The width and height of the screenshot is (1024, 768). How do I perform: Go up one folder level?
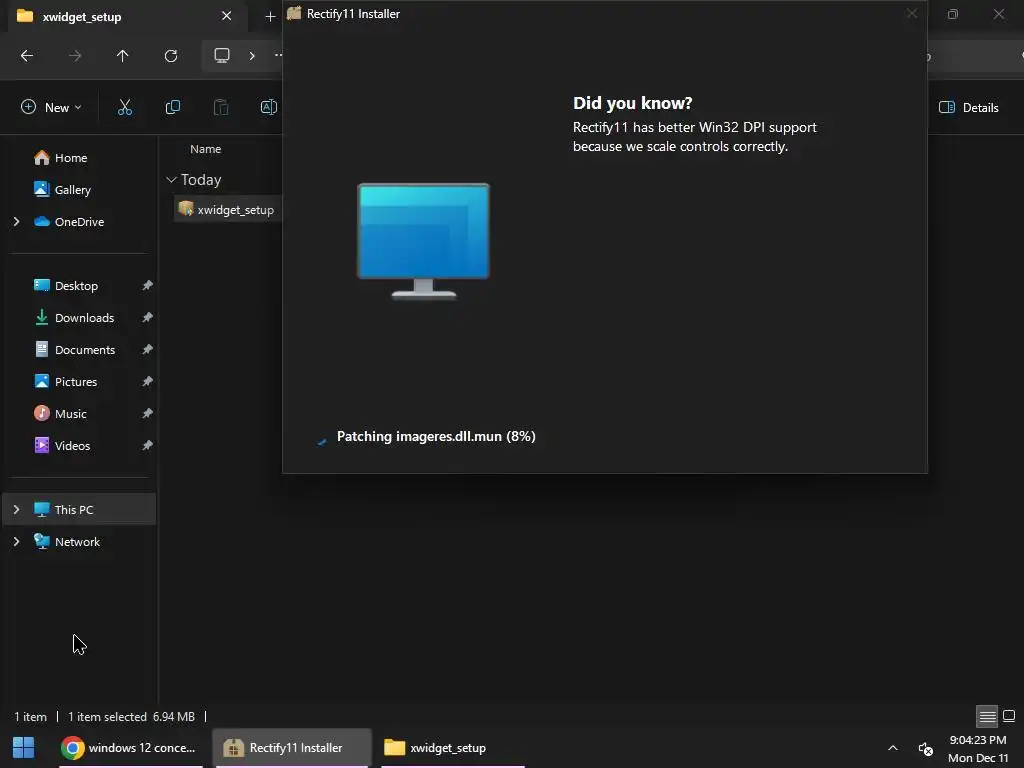pos(123,56)
